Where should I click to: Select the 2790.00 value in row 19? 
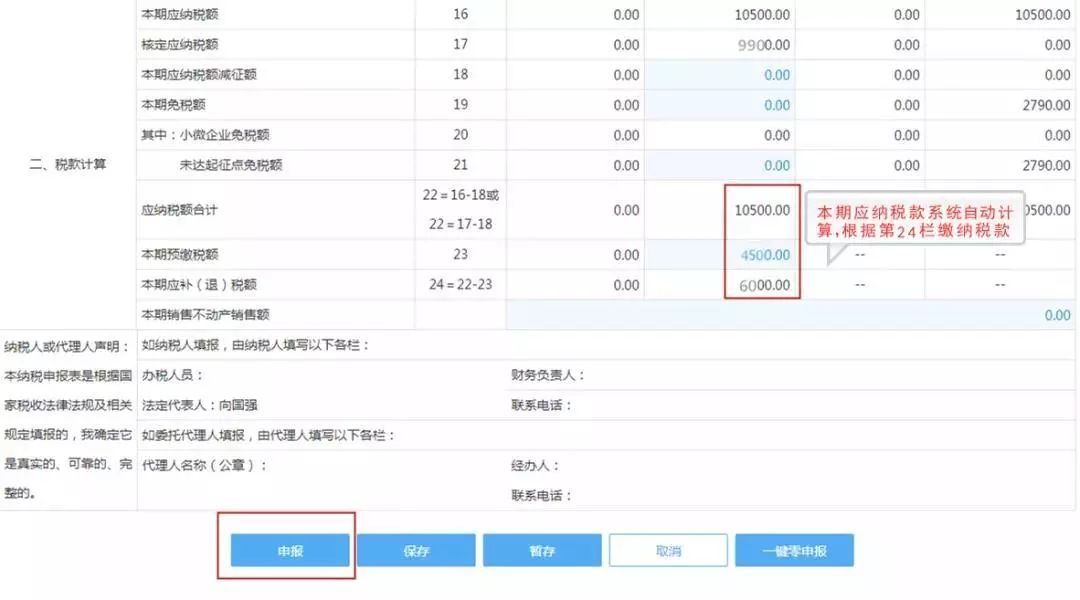coord(1046,105)
